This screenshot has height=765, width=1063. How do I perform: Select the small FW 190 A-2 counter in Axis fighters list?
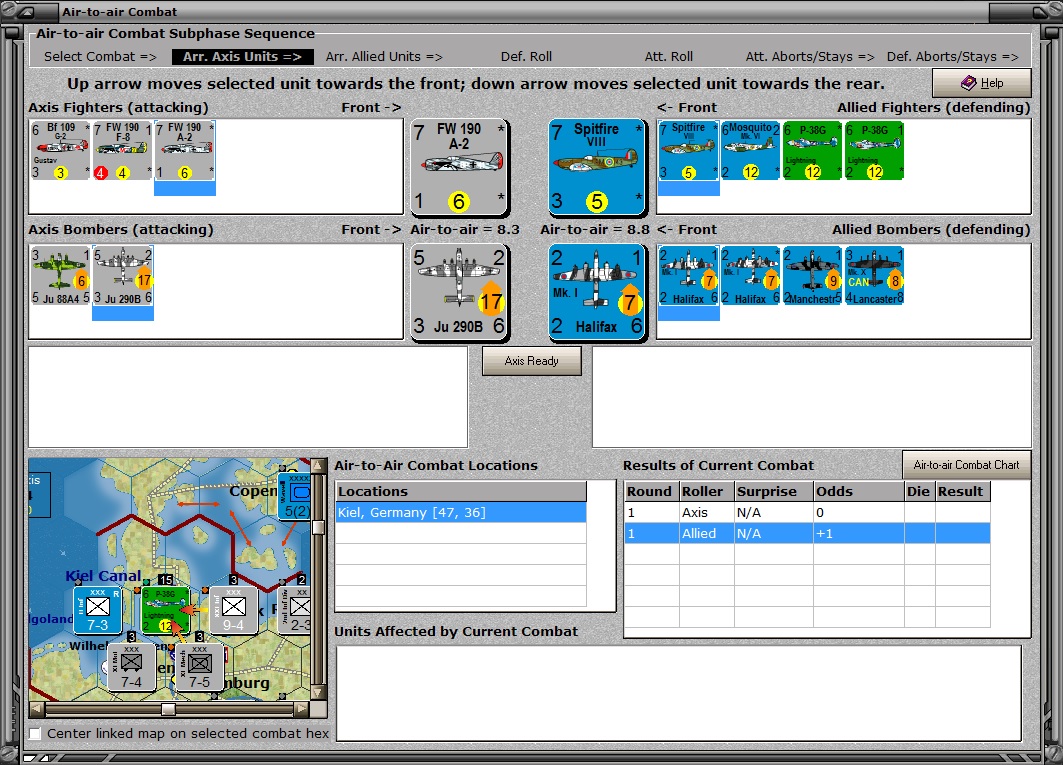click(x=184, y=151)
